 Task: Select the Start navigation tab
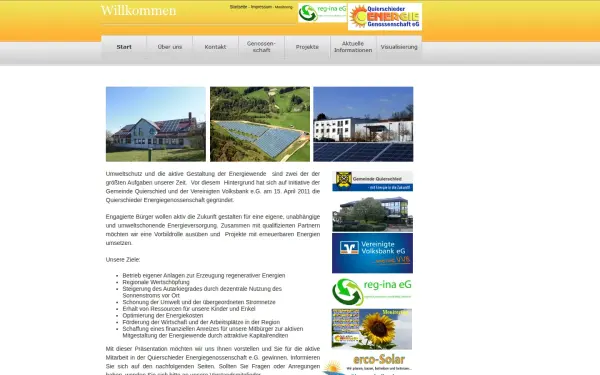coord(124,47)
